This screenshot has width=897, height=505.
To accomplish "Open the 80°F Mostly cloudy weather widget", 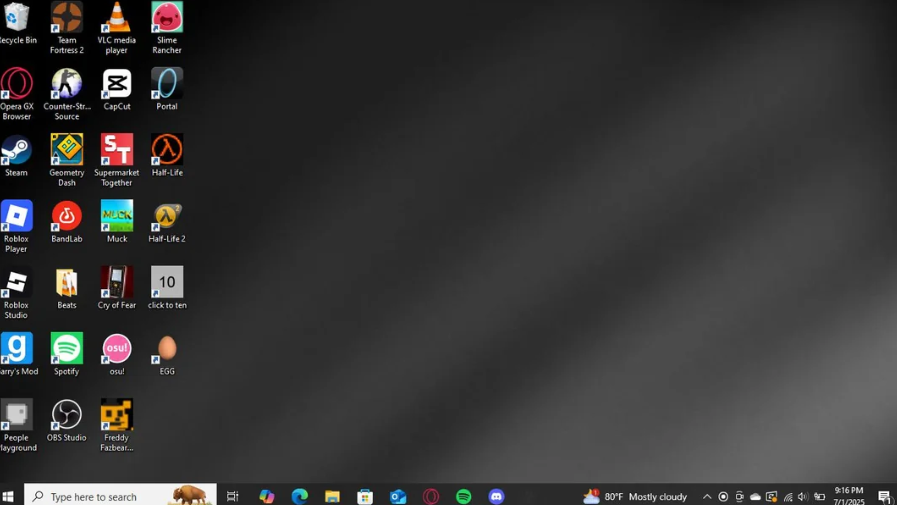I will pos(635,496).
